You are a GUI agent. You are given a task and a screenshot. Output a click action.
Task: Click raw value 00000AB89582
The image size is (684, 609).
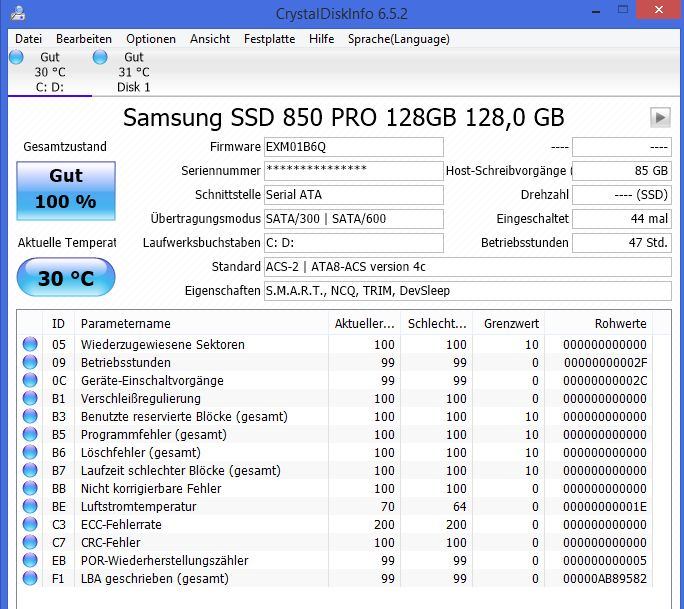605,578
